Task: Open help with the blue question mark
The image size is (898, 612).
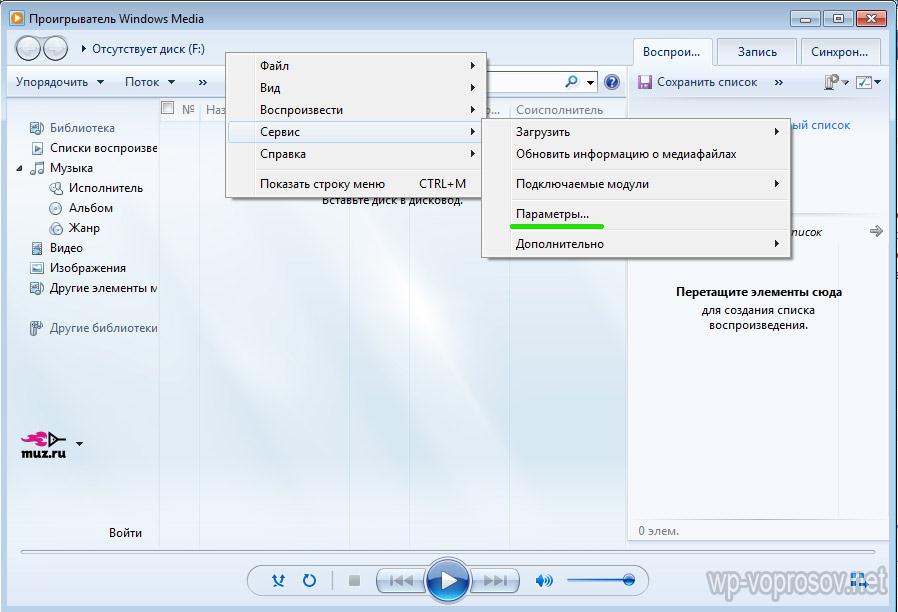Action: point(612,82)
